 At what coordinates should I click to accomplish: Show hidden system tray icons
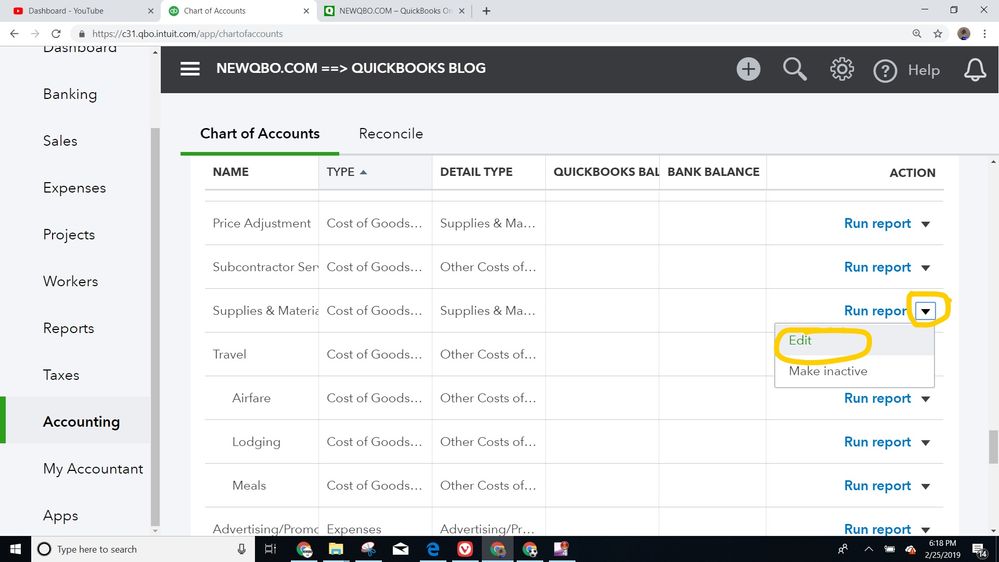(868, 549)
